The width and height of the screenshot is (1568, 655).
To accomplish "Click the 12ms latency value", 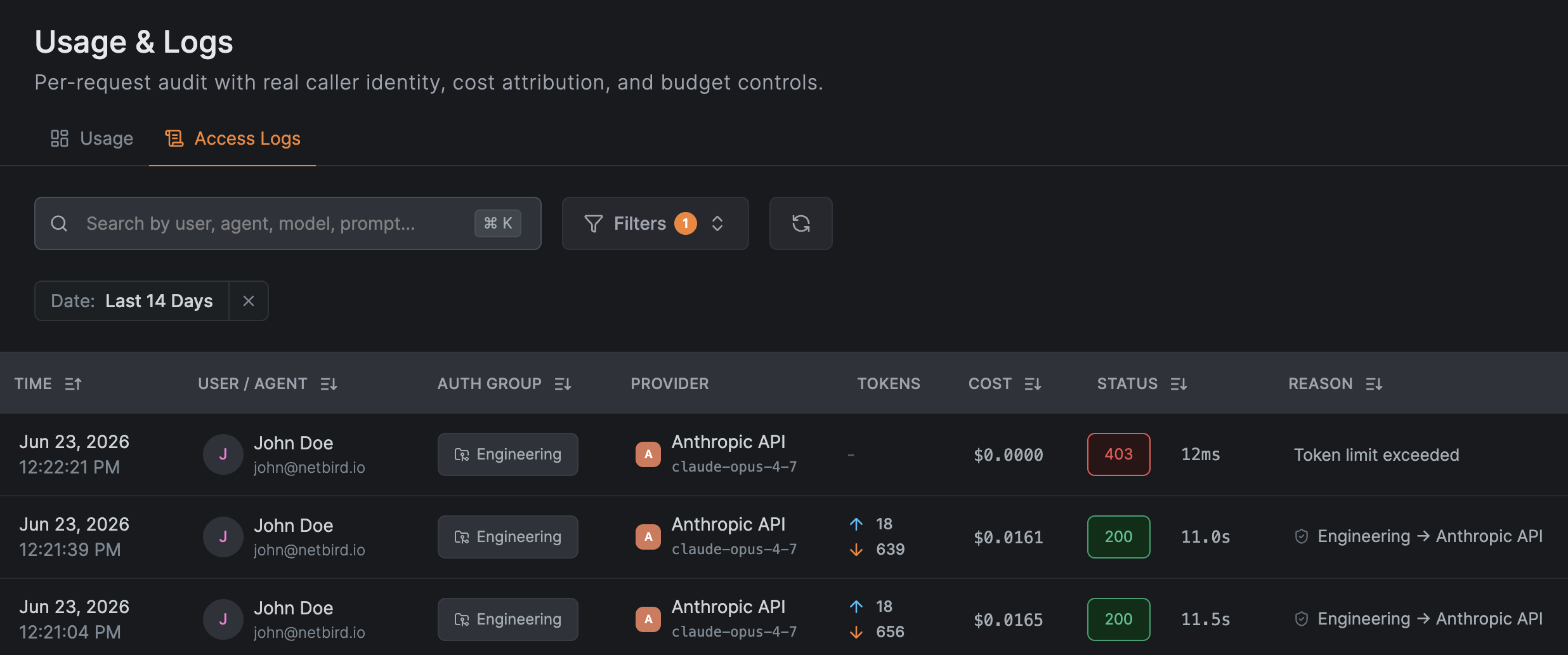I will pos(1201,454).
